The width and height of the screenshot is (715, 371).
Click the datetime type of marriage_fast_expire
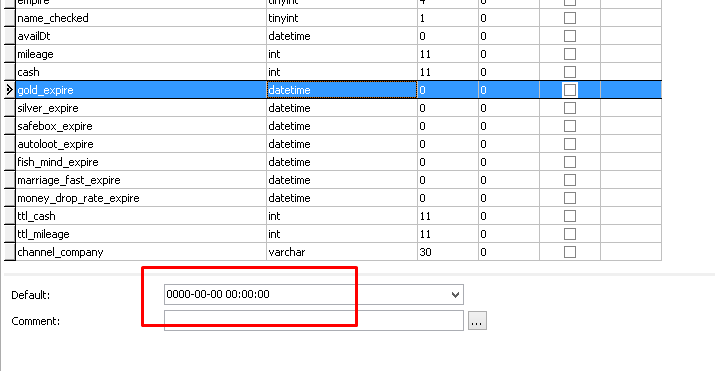pos(289,180)
